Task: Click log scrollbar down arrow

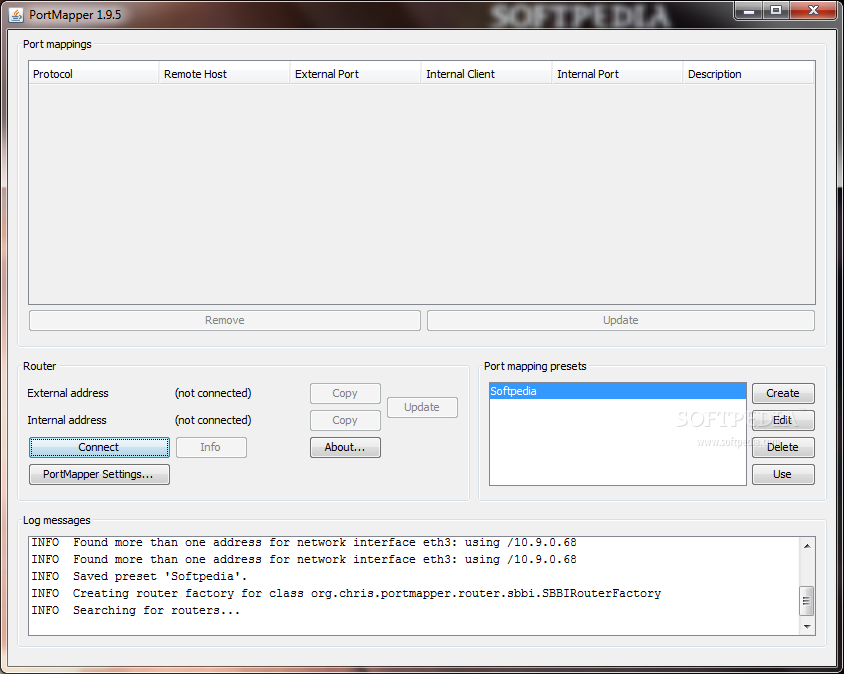Action: [807, 627]
